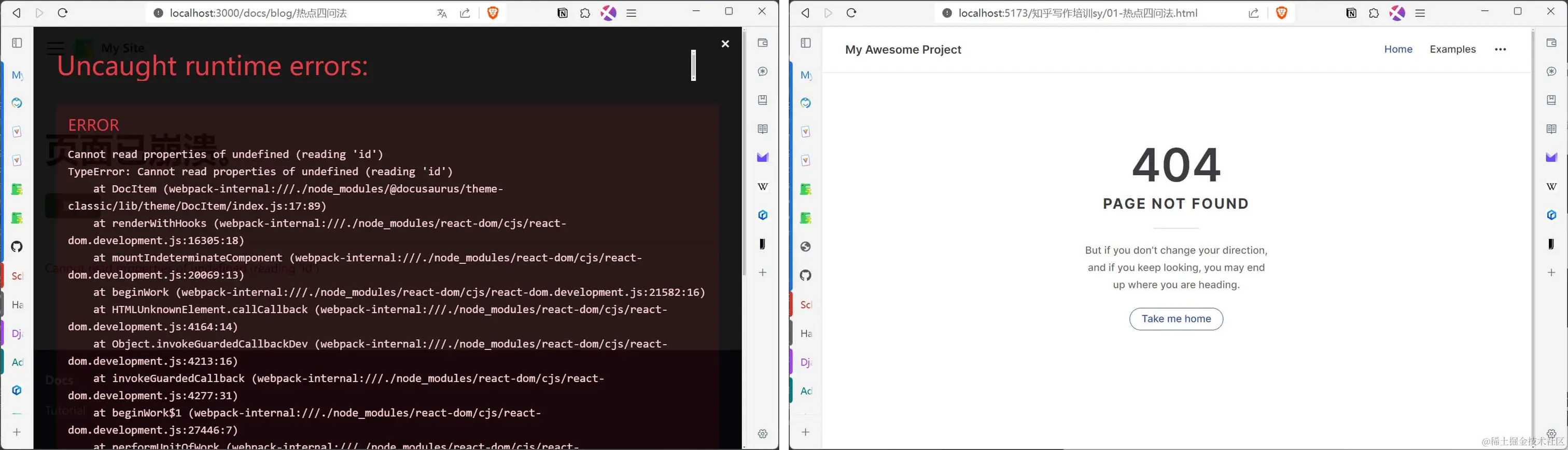This screenshot has width=1568, height=450.
Task: Open the Notion extension in right window
Action: tap(1351, 13)
